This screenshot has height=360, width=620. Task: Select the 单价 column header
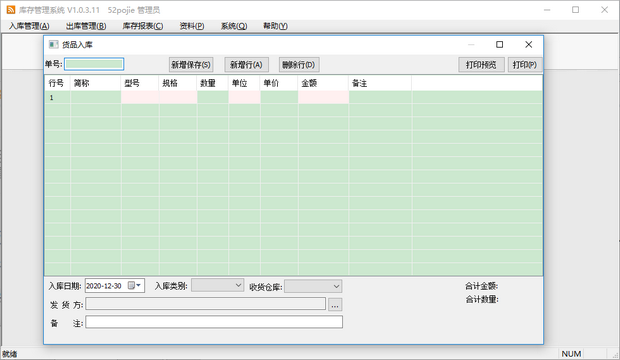pyautogui.click(x=279, y=83)
